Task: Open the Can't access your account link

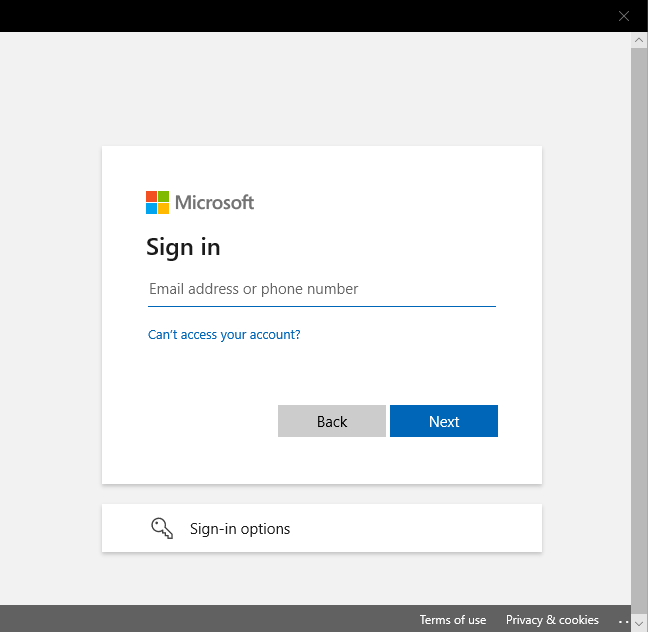Action: click(x=224, y=334)
